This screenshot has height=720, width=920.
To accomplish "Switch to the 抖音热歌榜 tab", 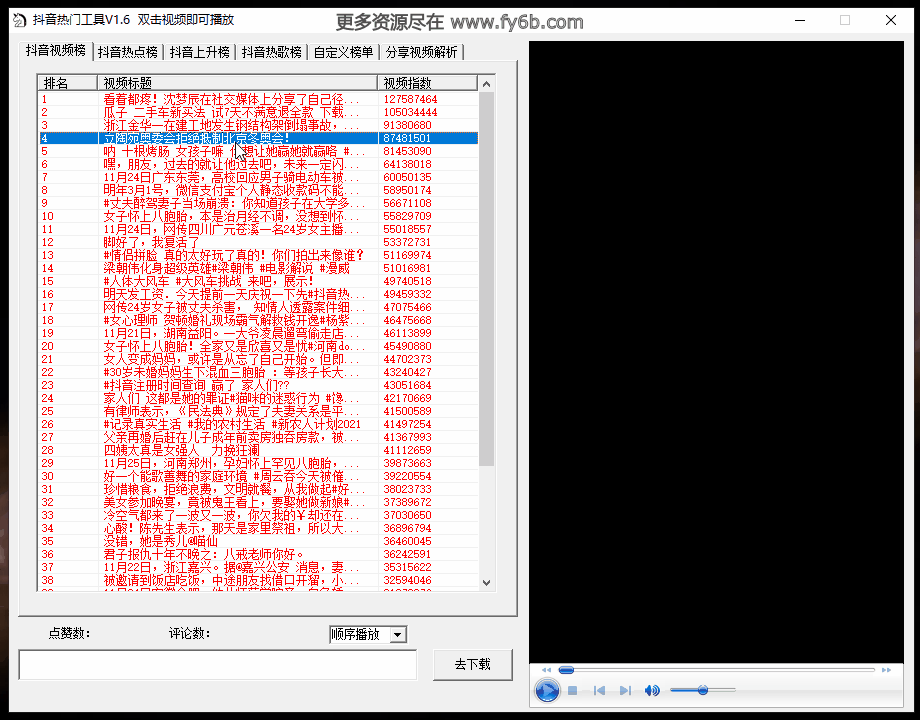I will tap(272, 52).
